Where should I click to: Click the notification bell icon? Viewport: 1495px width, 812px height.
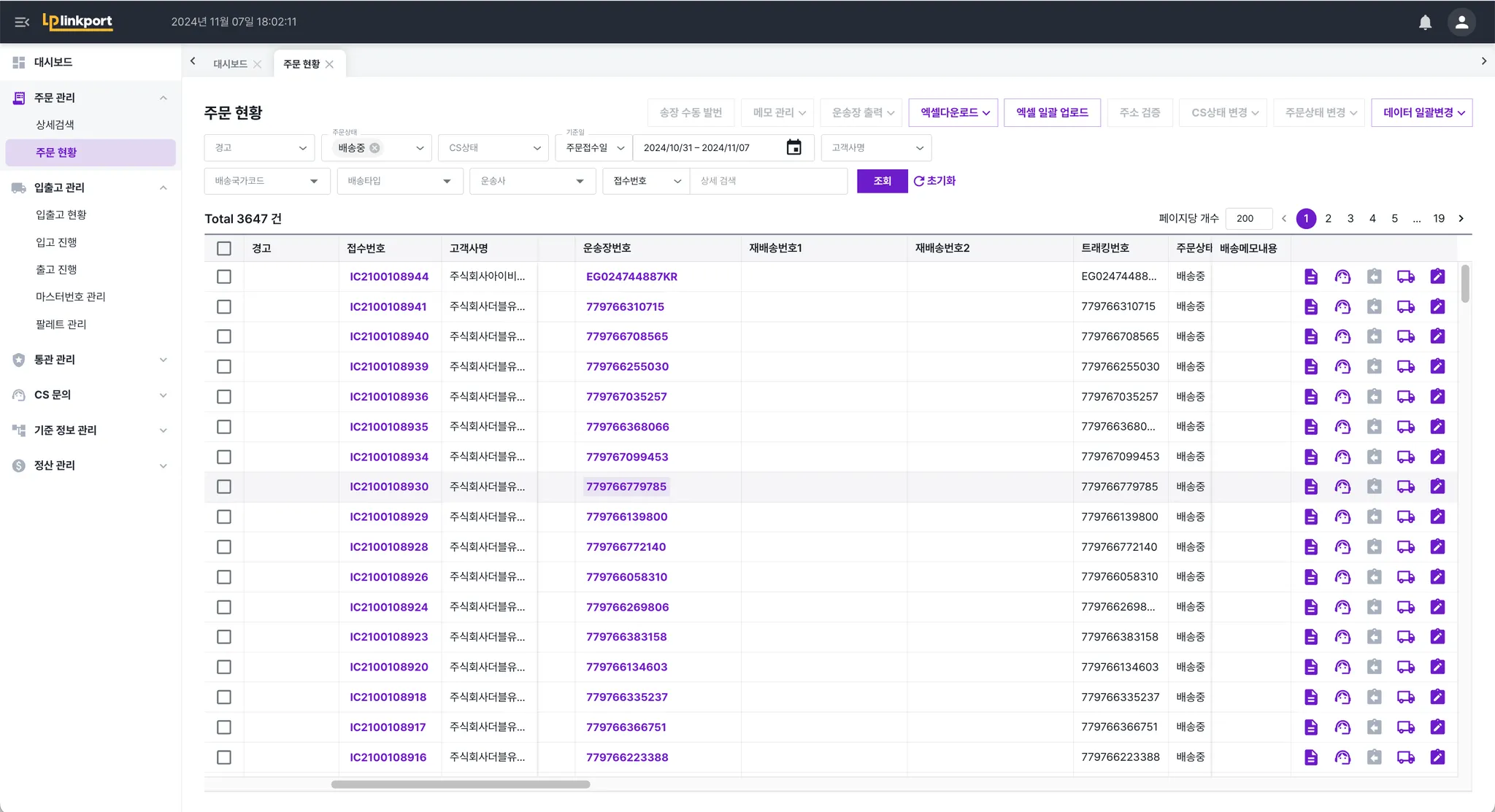[1424, 22]
